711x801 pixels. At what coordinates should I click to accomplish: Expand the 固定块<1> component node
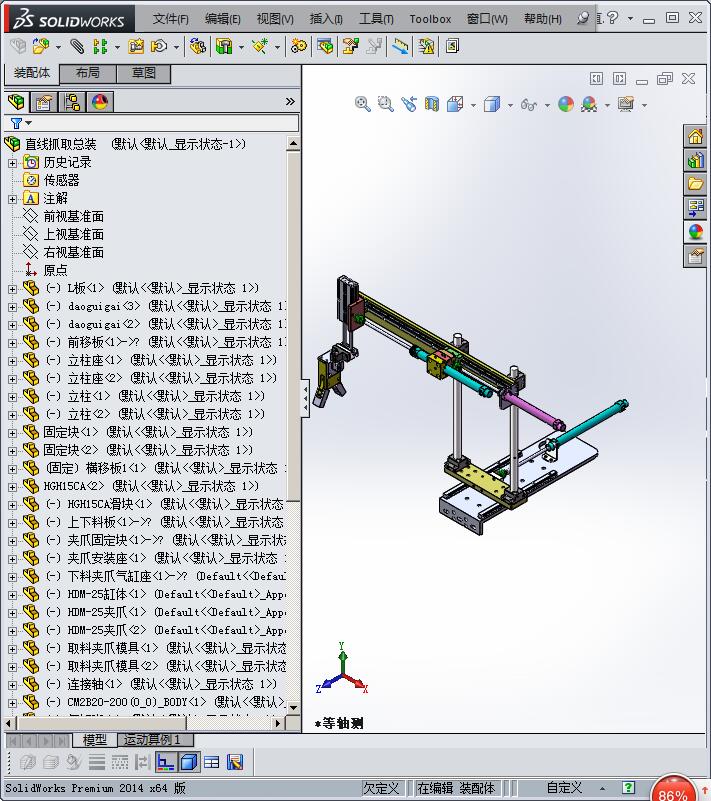click(x=12, y=433)
